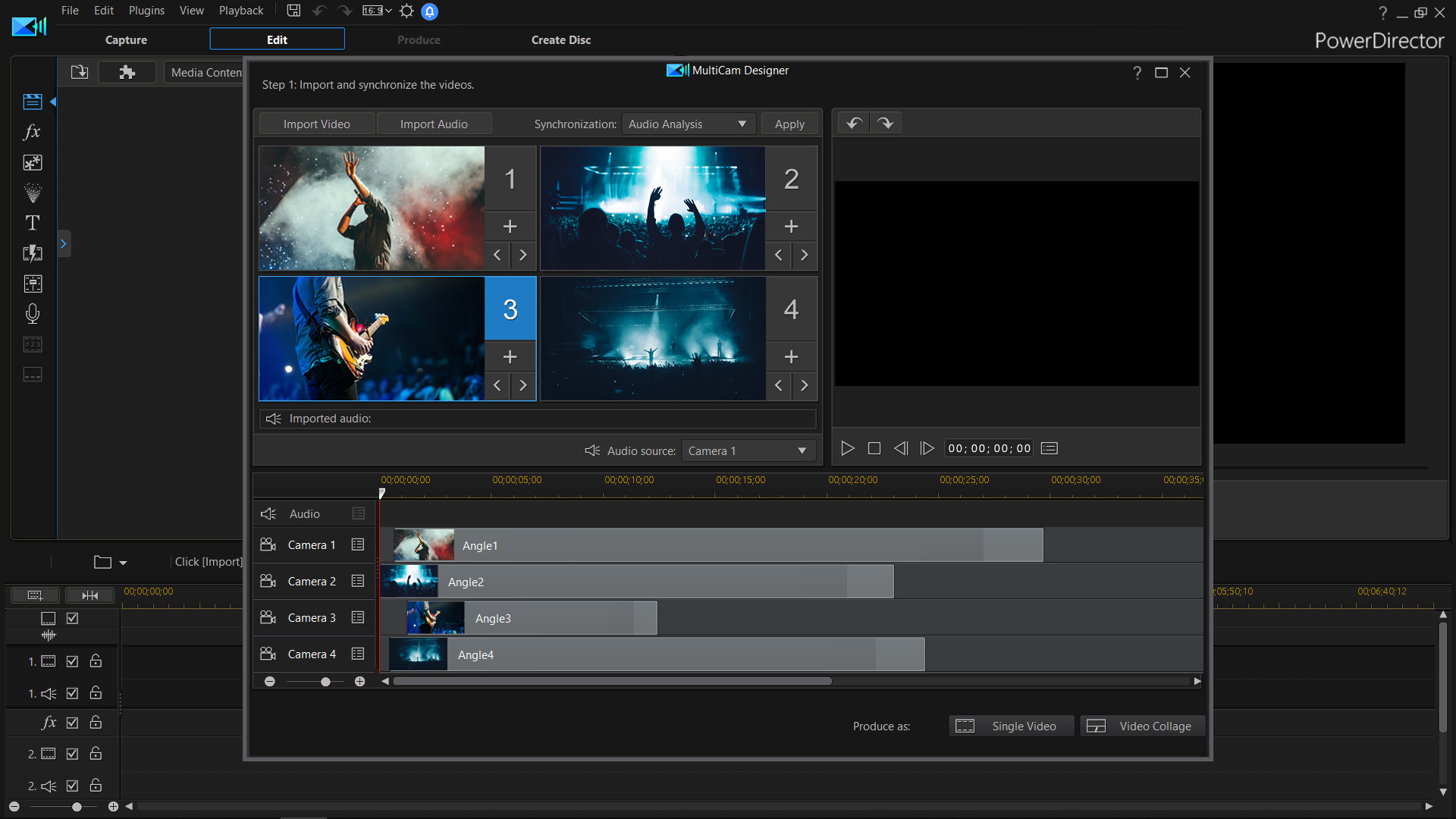Select the Add icon on Camera 1 slot
1456x819 pixels.
(509, 225)
